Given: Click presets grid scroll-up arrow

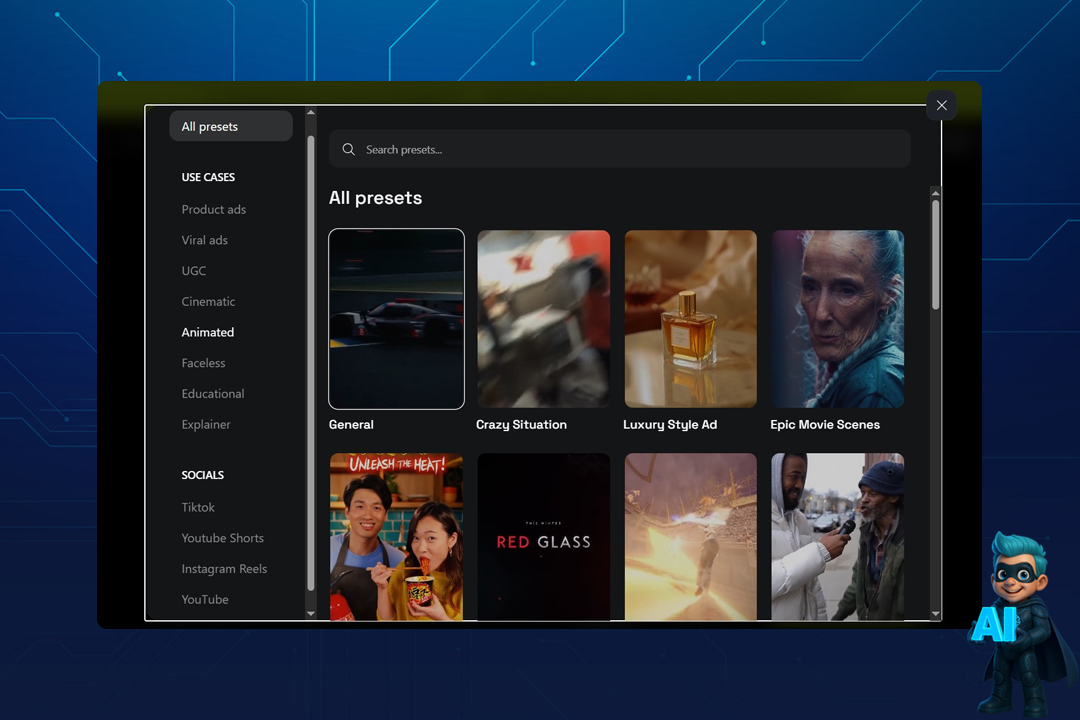Looking at the screenshot, I should pyautogui.click(x=936, y=191).
